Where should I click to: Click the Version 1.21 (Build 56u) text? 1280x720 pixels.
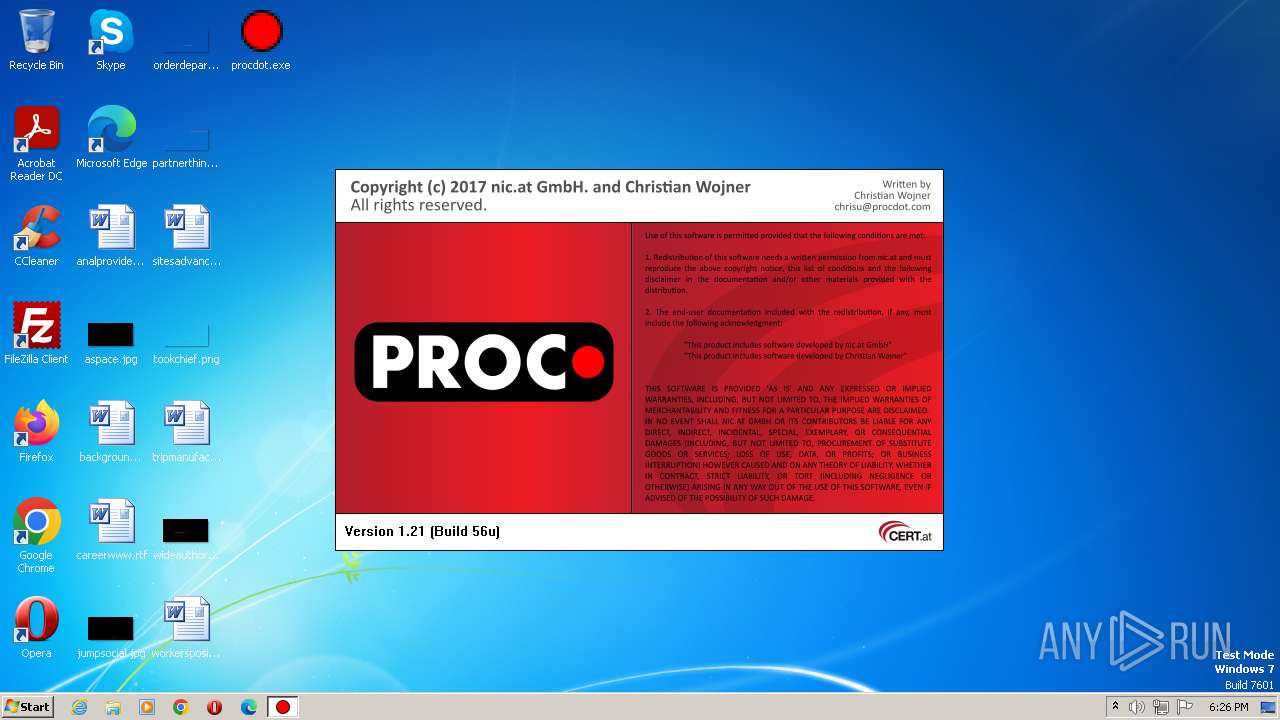422,531
